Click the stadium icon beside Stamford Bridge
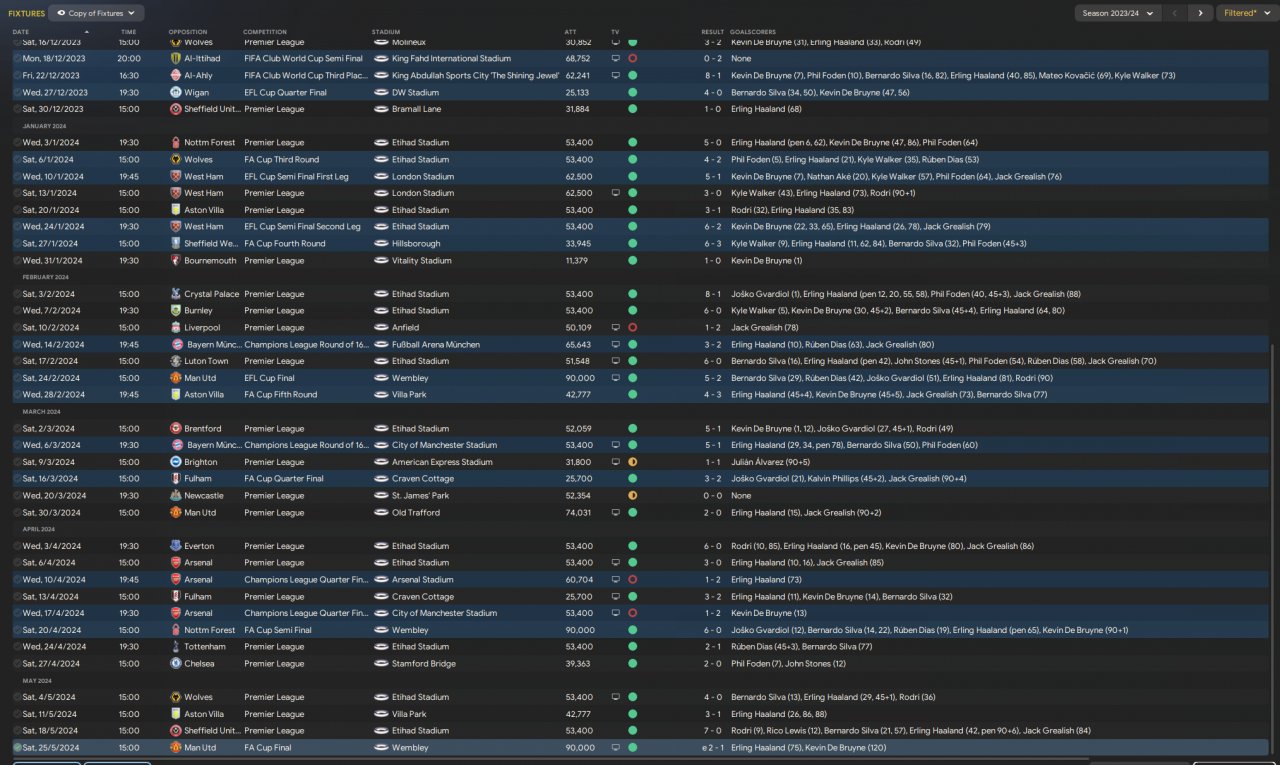Screen dimensions: 1280x765 pos(381,664)
